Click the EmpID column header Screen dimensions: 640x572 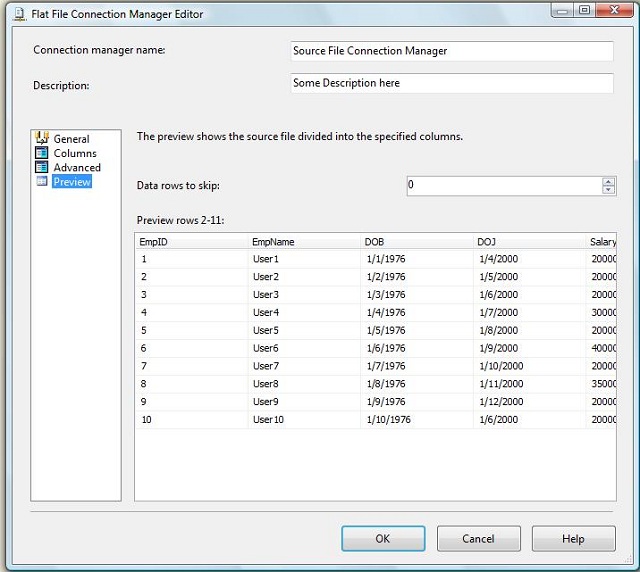[190, 242]
